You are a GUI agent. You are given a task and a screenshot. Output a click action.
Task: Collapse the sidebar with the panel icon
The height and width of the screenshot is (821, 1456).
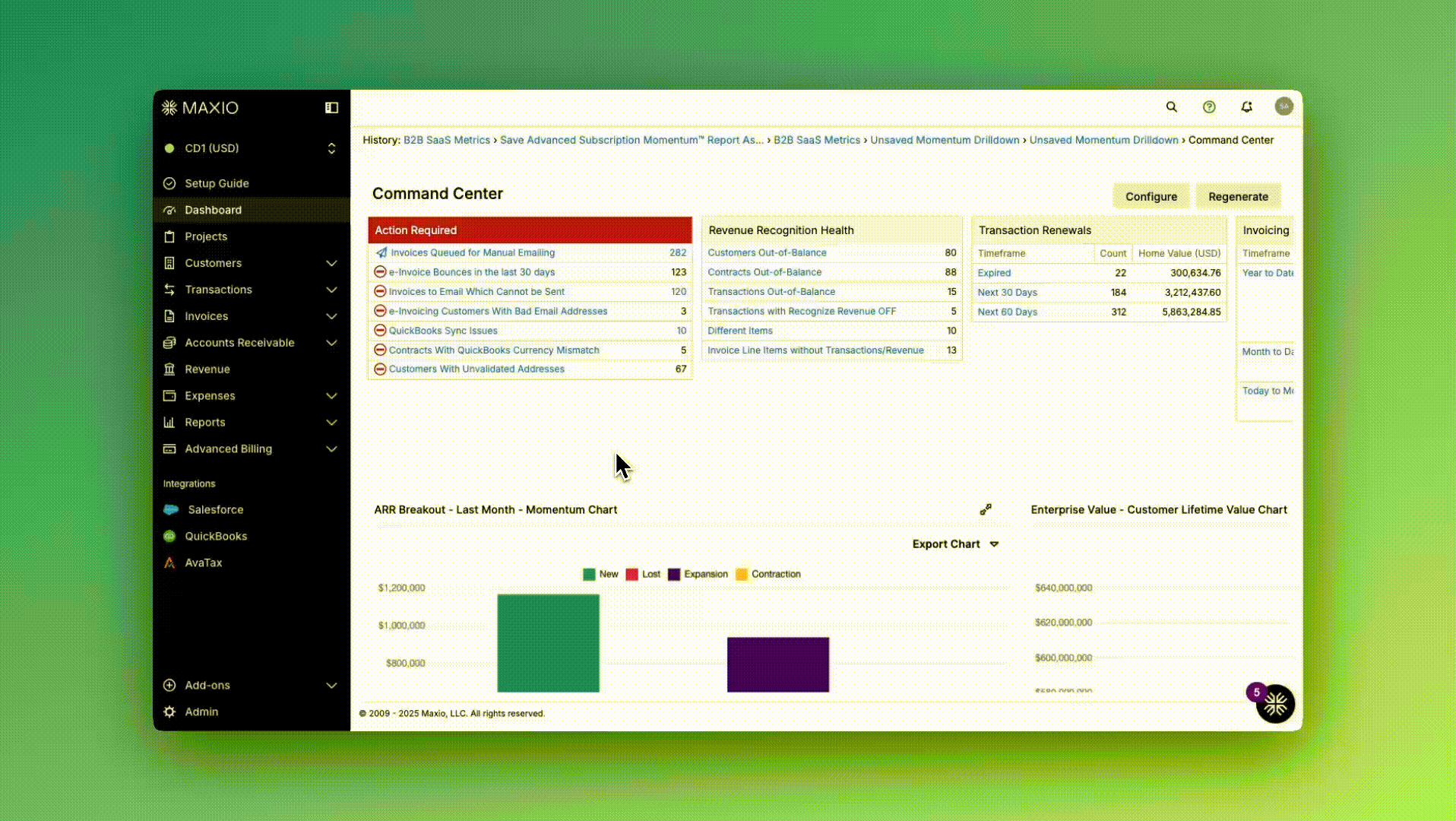pyautogui.click(x=331, y=108)
